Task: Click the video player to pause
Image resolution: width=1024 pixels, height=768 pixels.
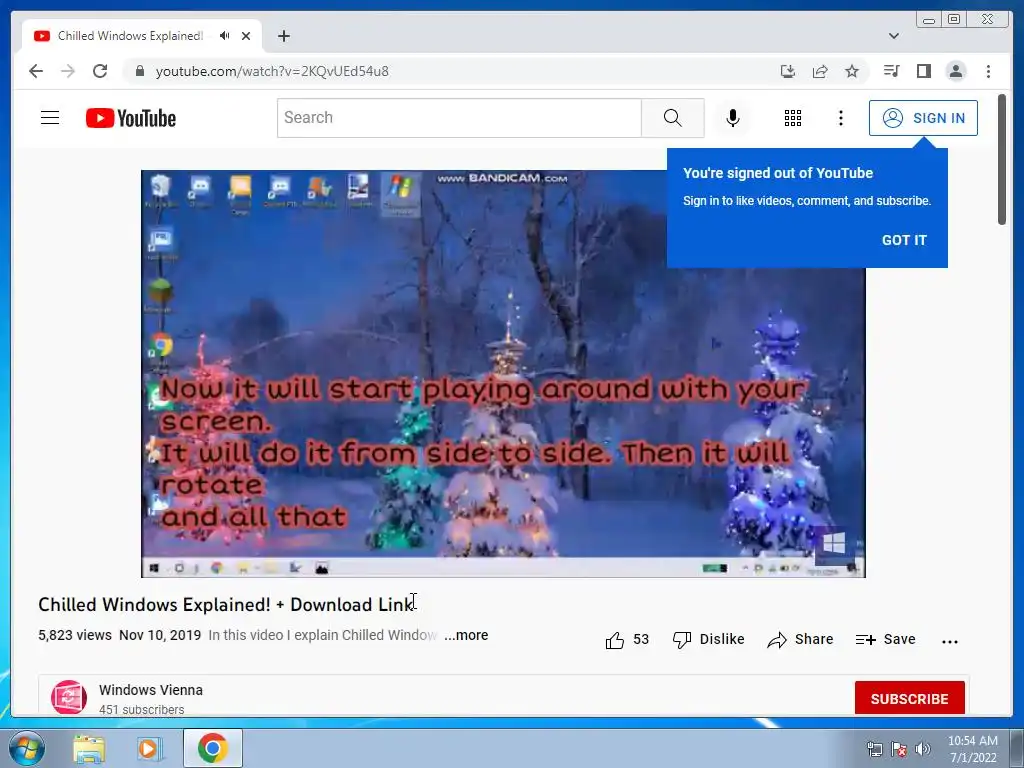Action: pyautogui.click(x=503, y=374)
